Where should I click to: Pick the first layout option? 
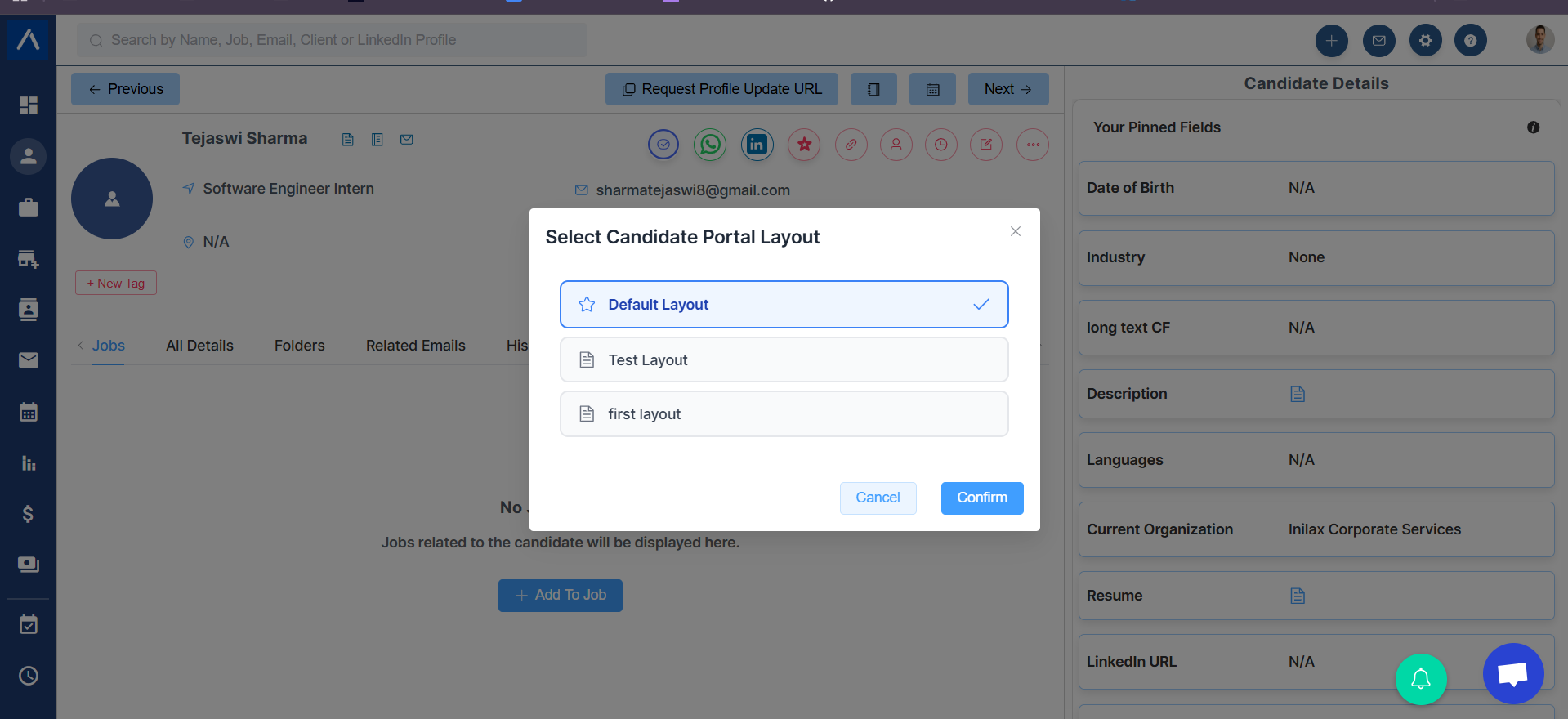pos(784,414)
